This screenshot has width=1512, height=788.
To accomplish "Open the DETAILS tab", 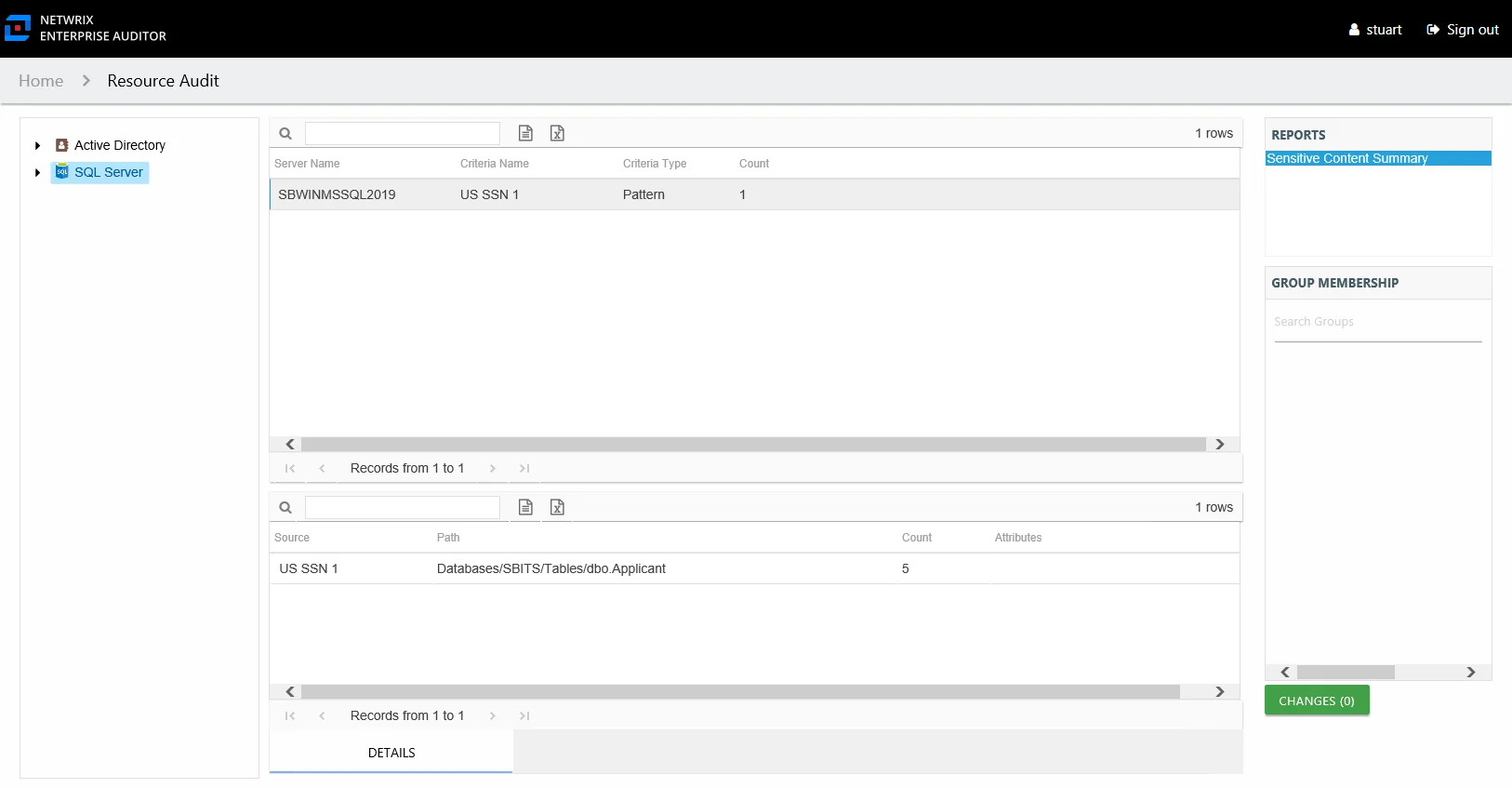I will tap(391, 753).
